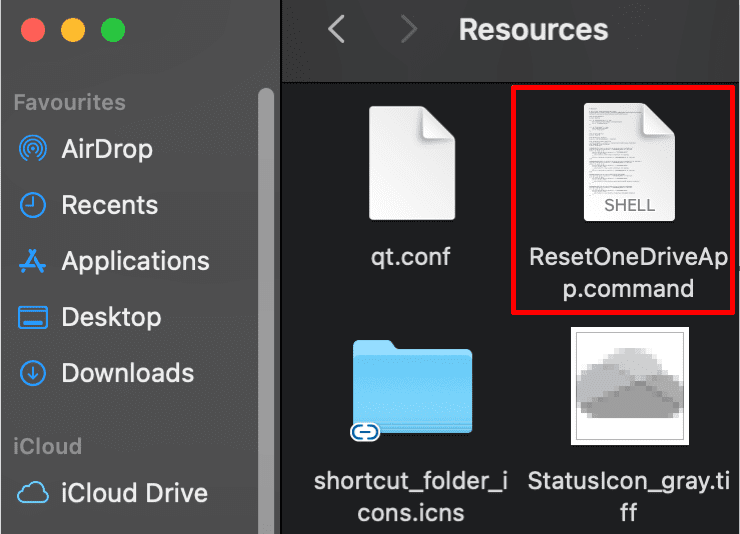740x534 pixels.
Task: Click the Desktop sidebar icon
Action: click(33, 318)
